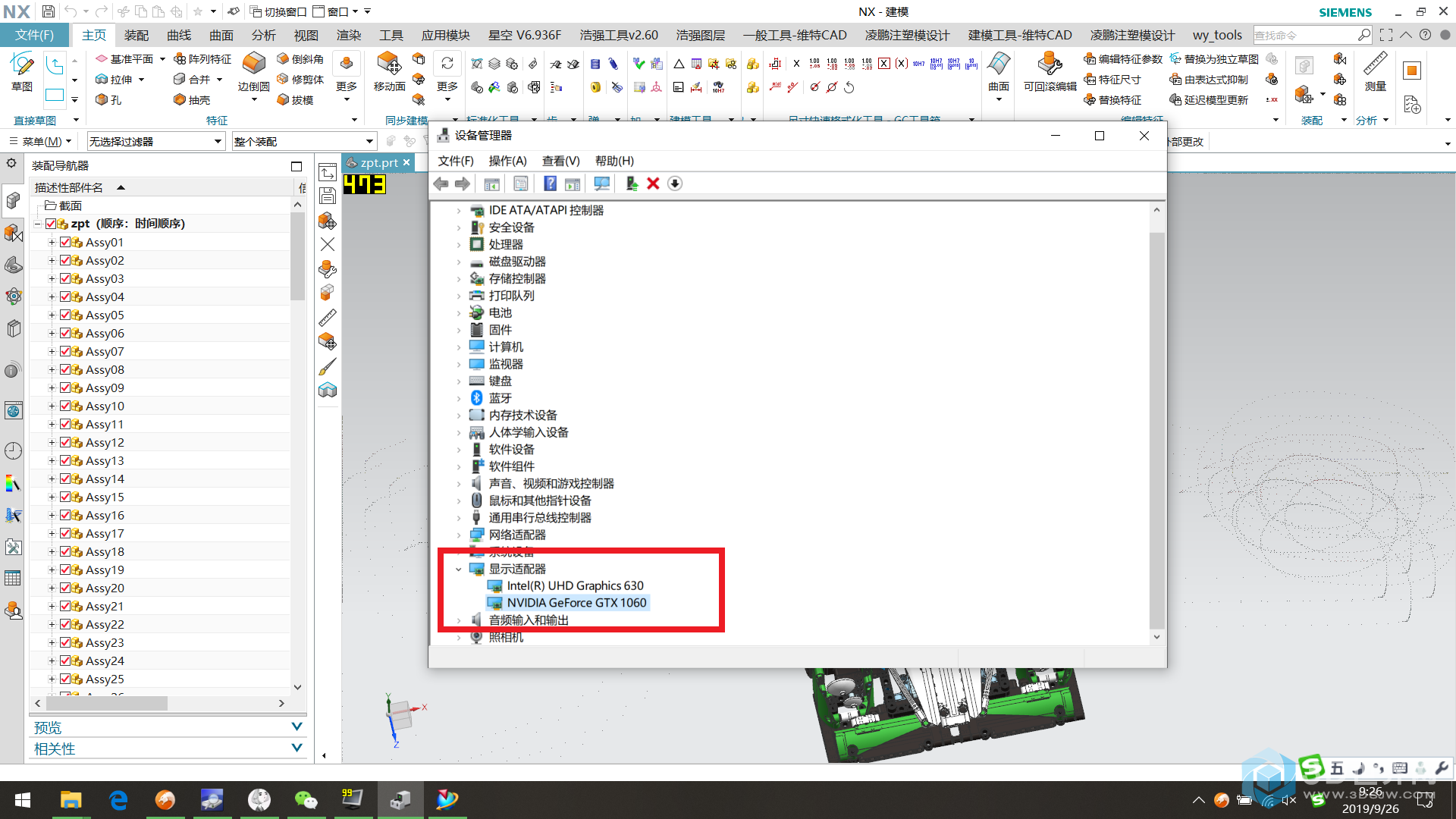Open the 整个装配 scope dropdown
The width and height of the screenshot is (1456, 819).
304,142
